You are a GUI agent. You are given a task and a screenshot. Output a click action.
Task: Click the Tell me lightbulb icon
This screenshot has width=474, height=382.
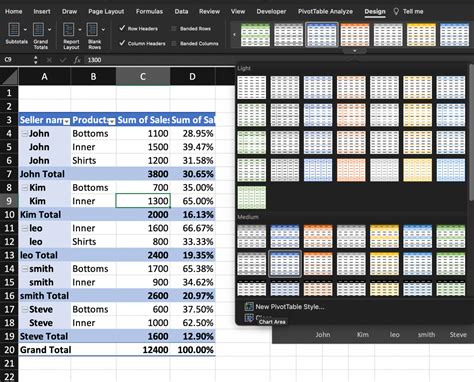tap(396, 12)
